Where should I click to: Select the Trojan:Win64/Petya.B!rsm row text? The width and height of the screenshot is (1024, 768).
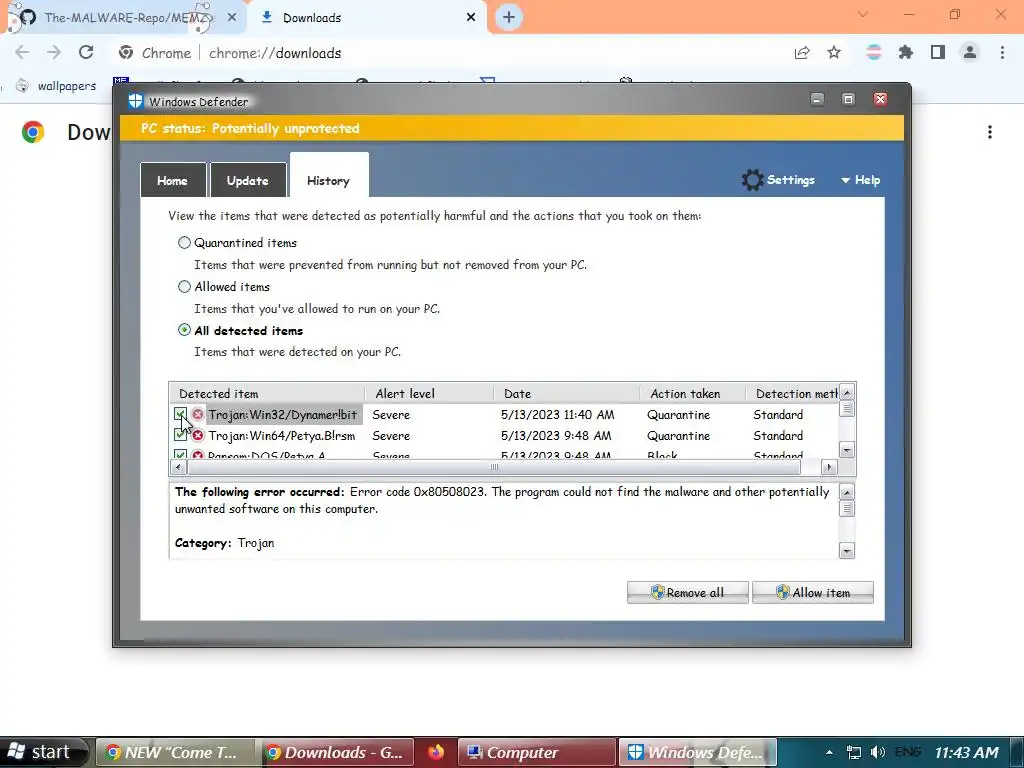(281, 436)
